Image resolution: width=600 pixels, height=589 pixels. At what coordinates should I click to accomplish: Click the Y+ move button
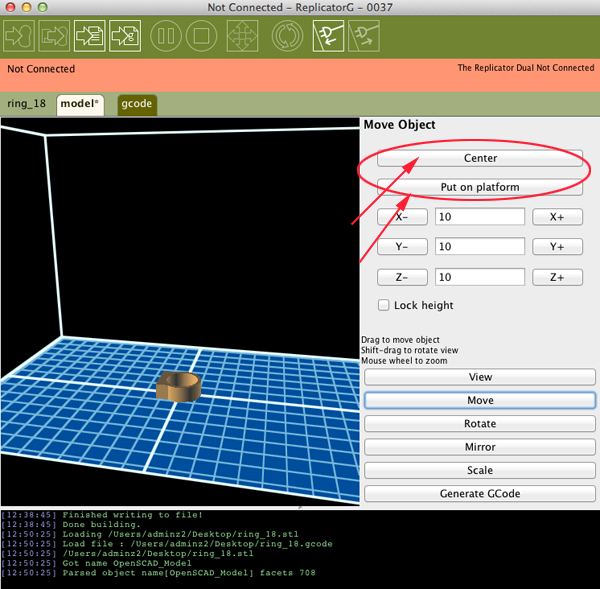[557, 246]
